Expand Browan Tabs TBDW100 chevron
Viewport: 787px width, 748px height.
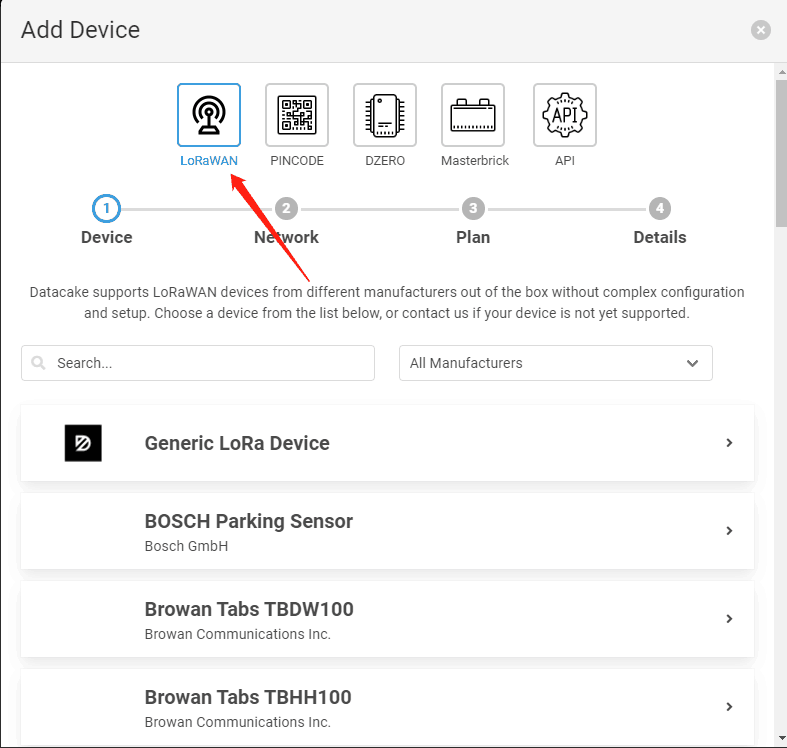point(729,618)
